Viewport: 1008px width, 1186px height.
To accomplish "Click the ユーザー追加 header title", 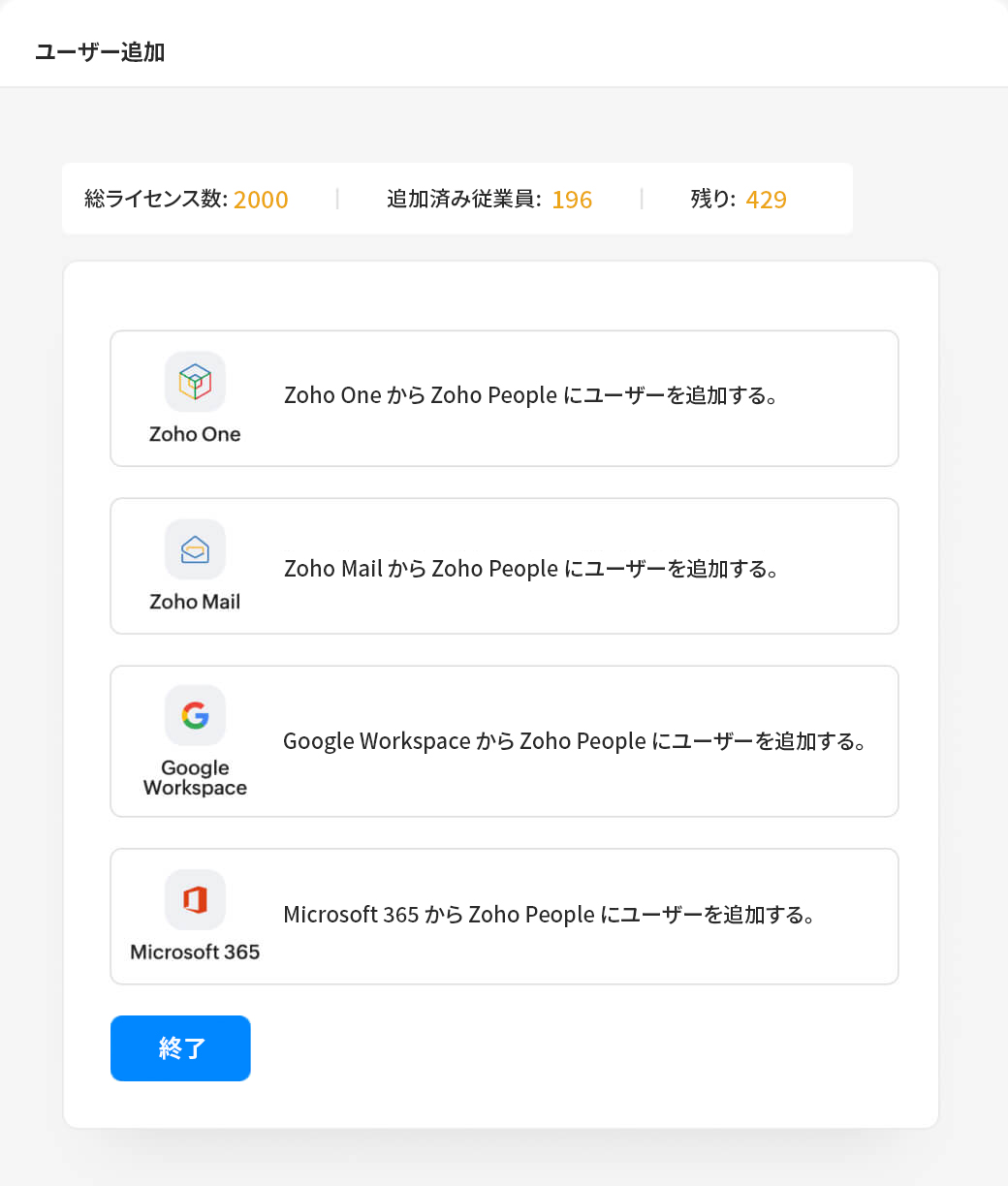I will click(x=100, y=52).
